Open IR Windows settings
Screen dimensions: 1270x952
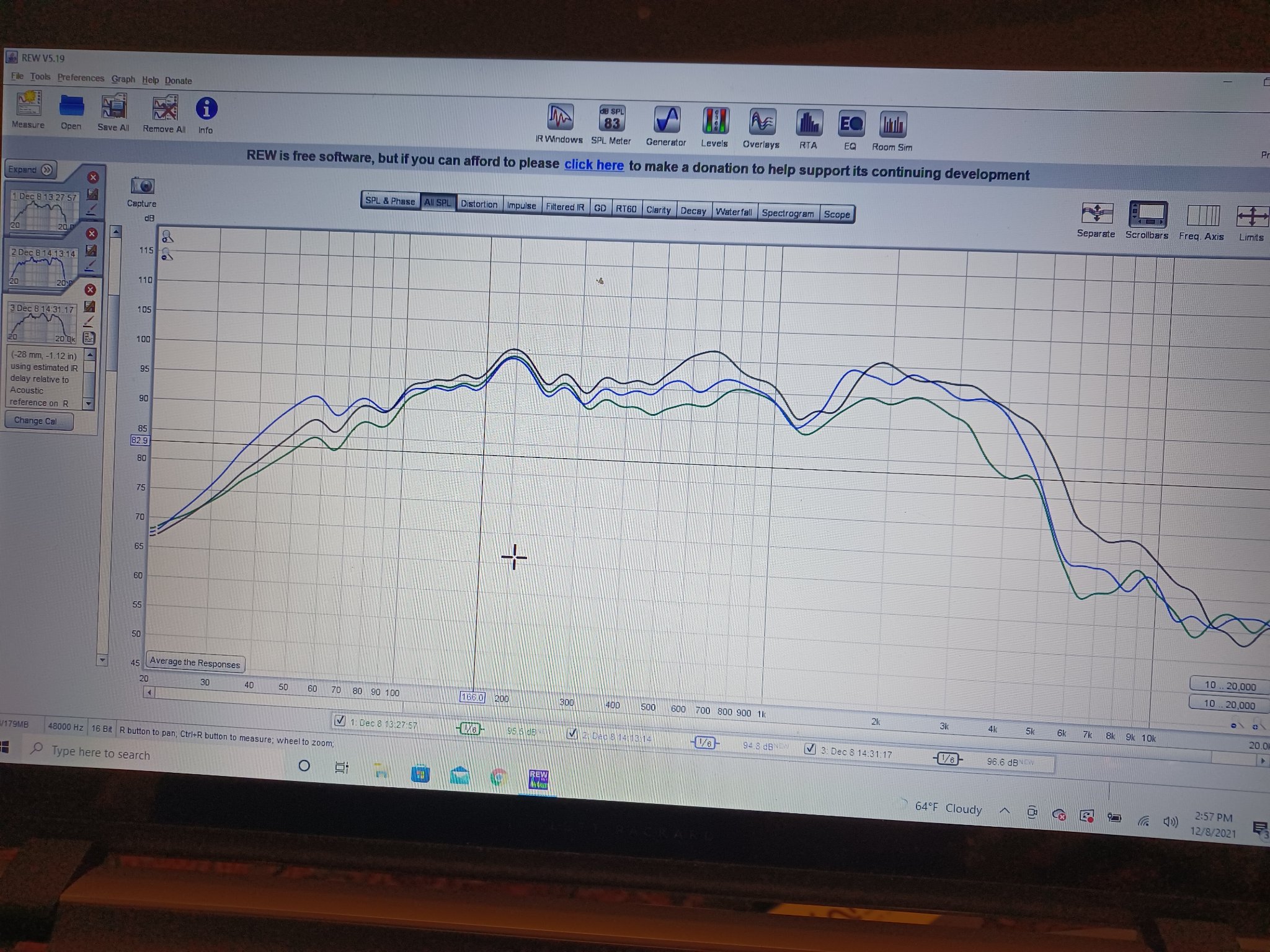(x=559, y=124)
